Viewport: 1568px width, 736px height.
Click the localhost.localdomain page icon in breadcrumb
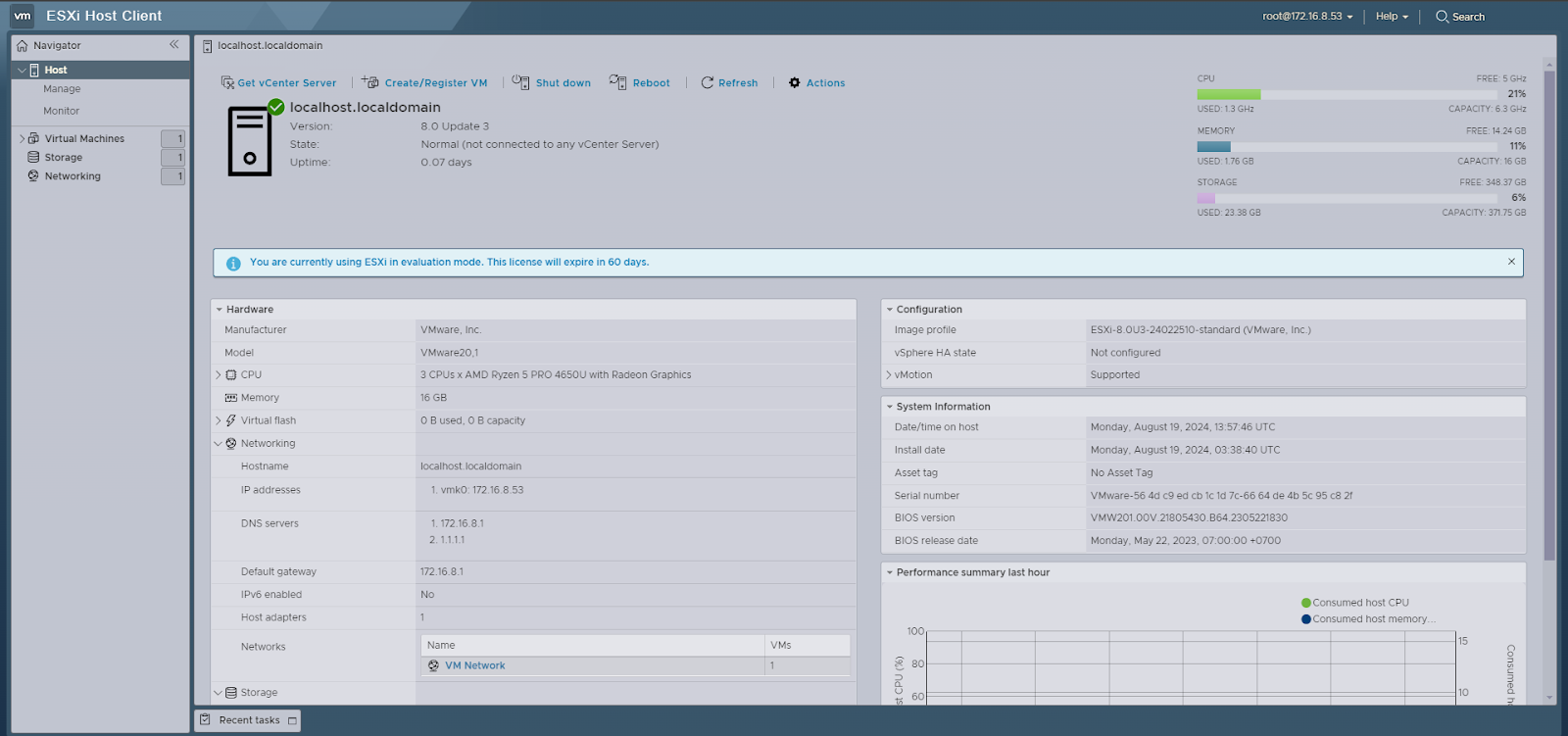click(207, 46)
